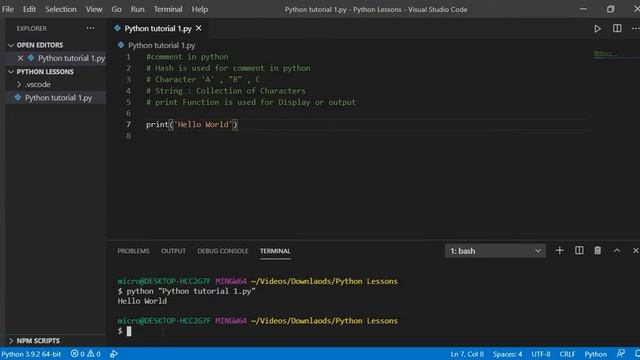Open the 1: bash terminal dropdown
The image size is (640, 360).
pyautogui.click(x=495, y=251)
